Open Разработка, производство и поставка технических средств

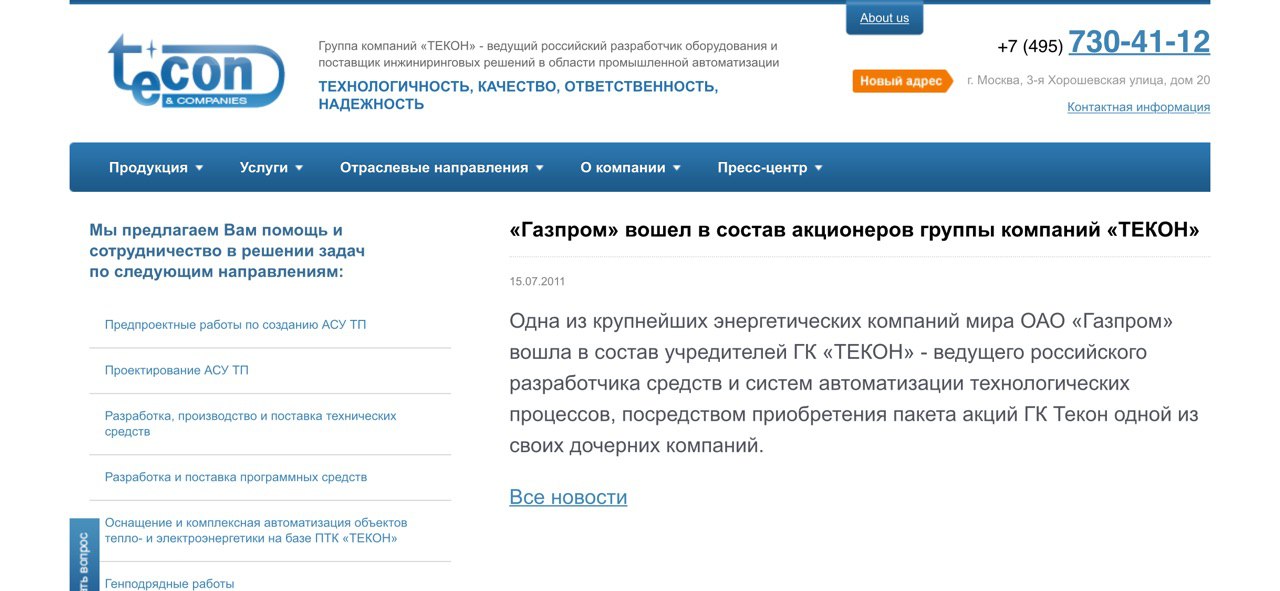250,424
